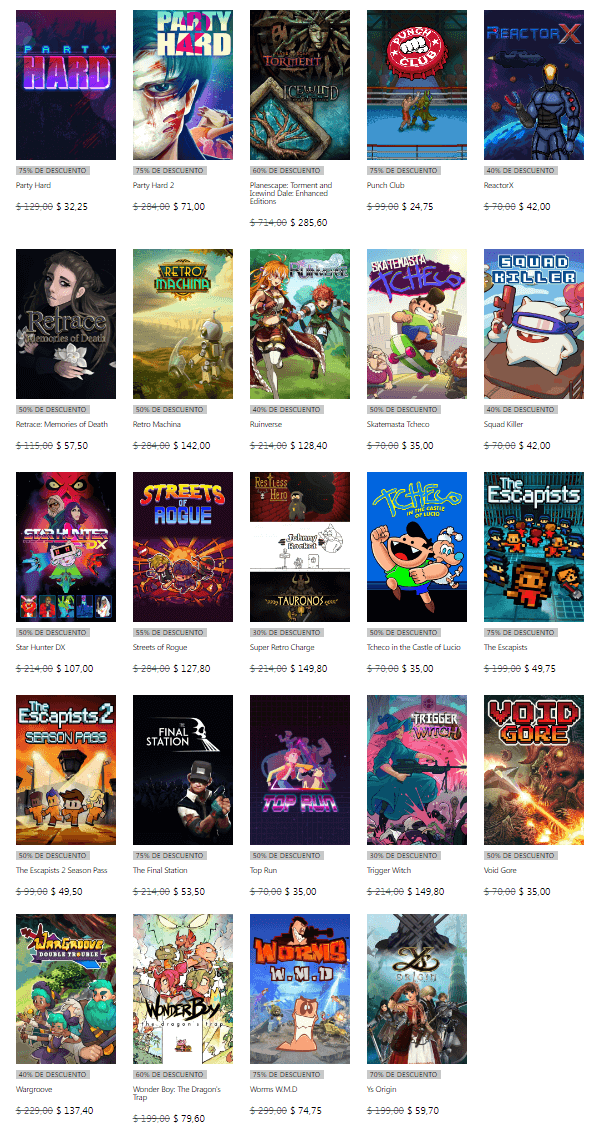612x1136 pixels.
Task: Open Retro Machina cover image
Action: [x=183, y=324]
